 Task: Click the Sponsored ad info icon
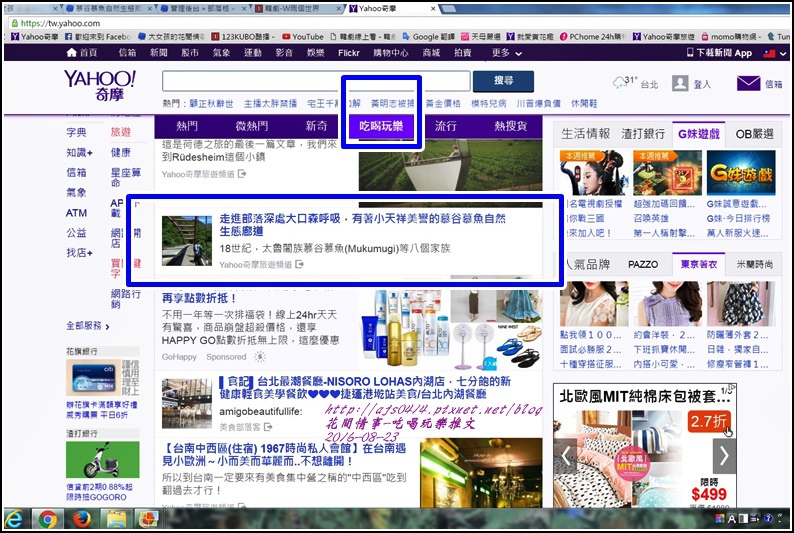(260, 356)
